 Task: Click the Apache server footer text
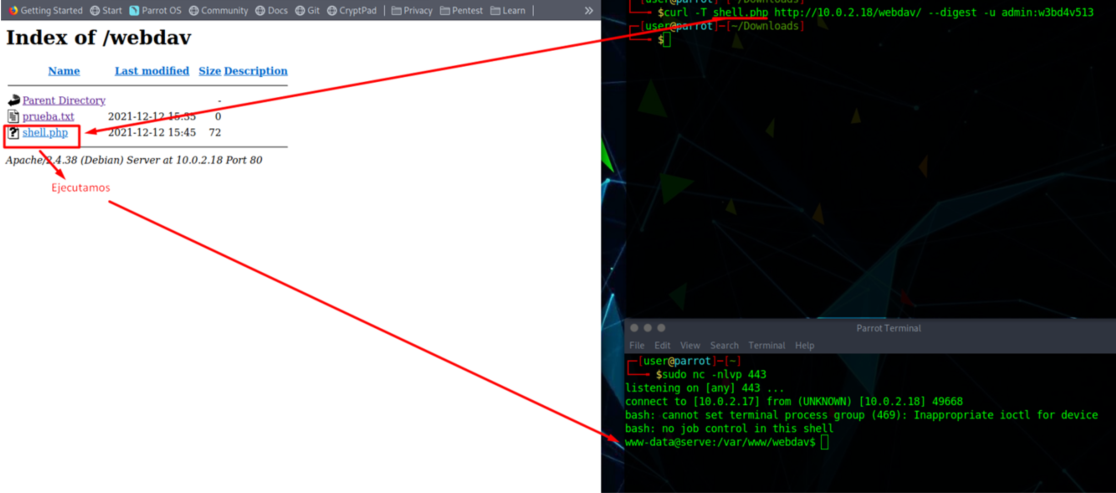coord(134,160)
